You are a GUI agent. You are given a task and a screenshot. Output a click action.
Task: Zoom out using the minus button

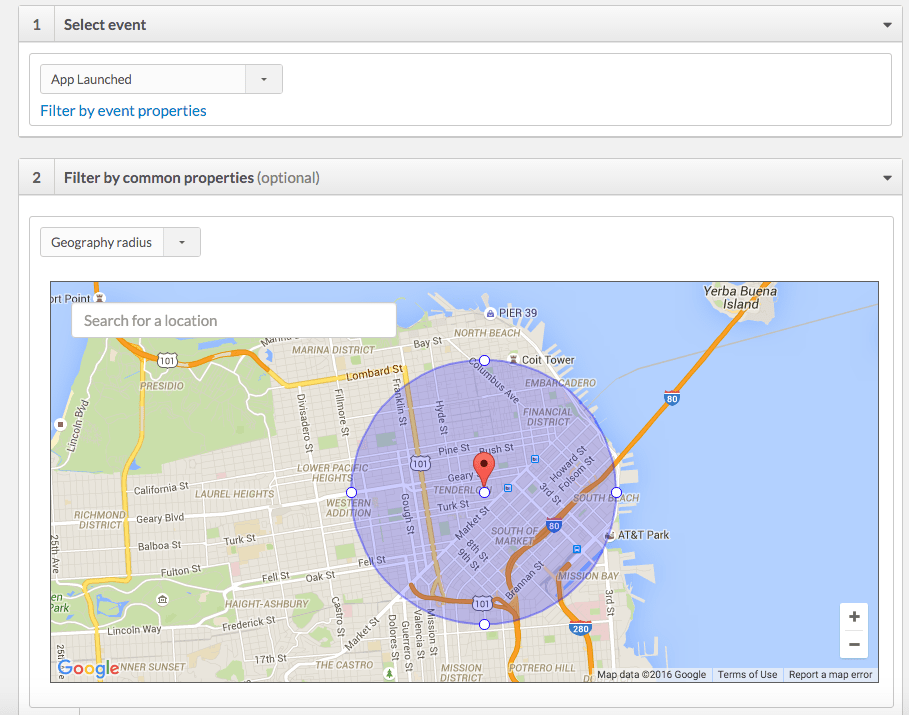(x=853, y=644)
